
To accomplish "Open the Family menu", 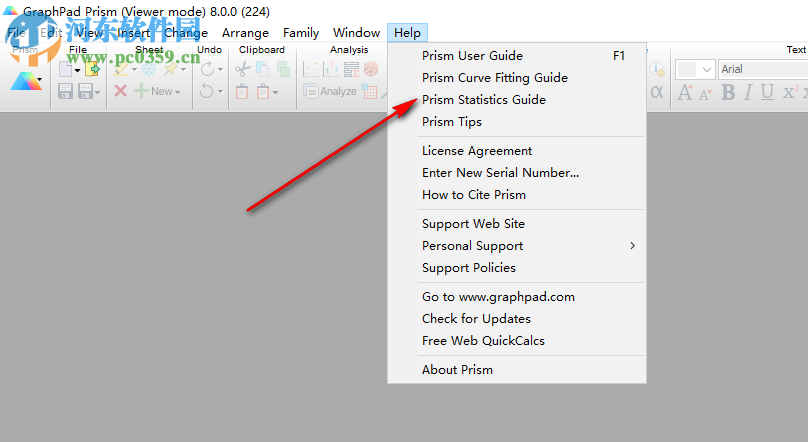I will [x=301, y=33].
